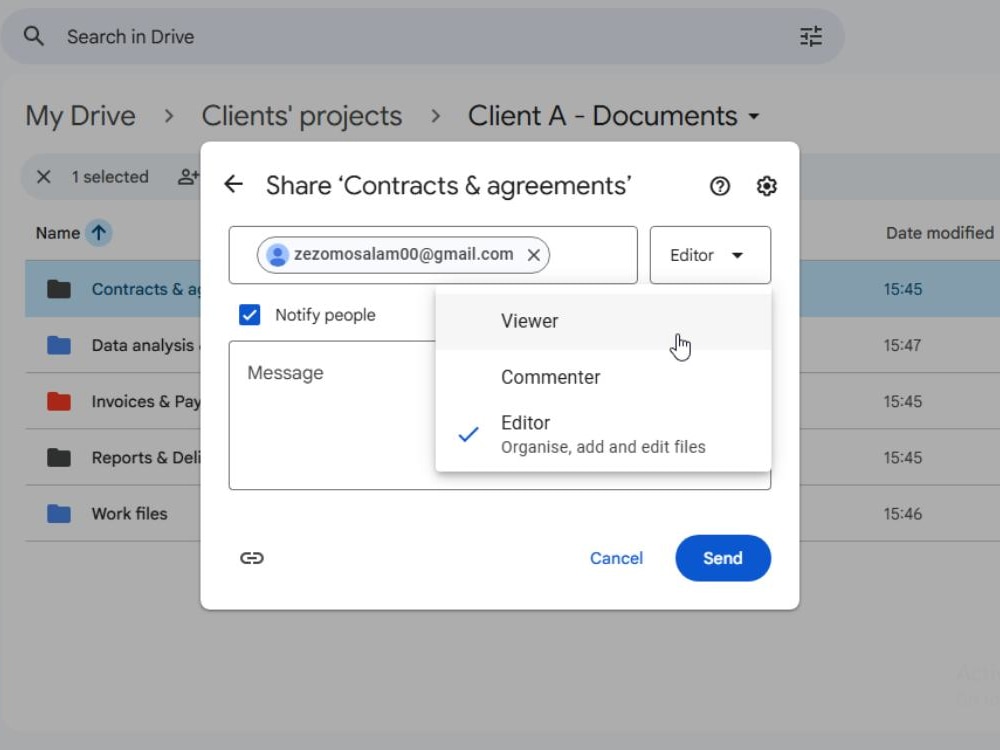Viewport: 1000px width, 750px height.
Task: Click the Send button
Action: [723, 558]
